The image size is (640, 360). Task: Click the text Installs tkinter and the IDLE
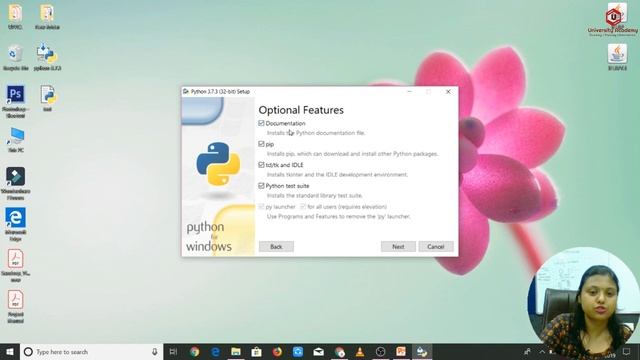337,175
